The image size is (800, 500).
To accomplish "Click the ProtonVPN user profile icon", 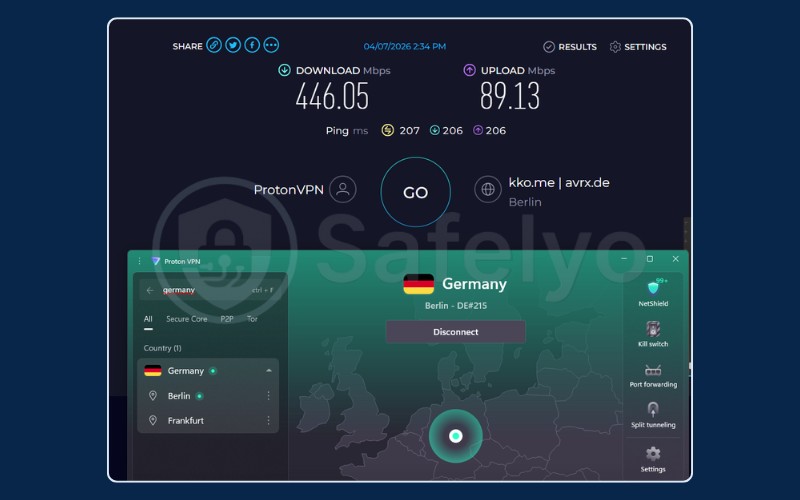I will click(343, 189).
